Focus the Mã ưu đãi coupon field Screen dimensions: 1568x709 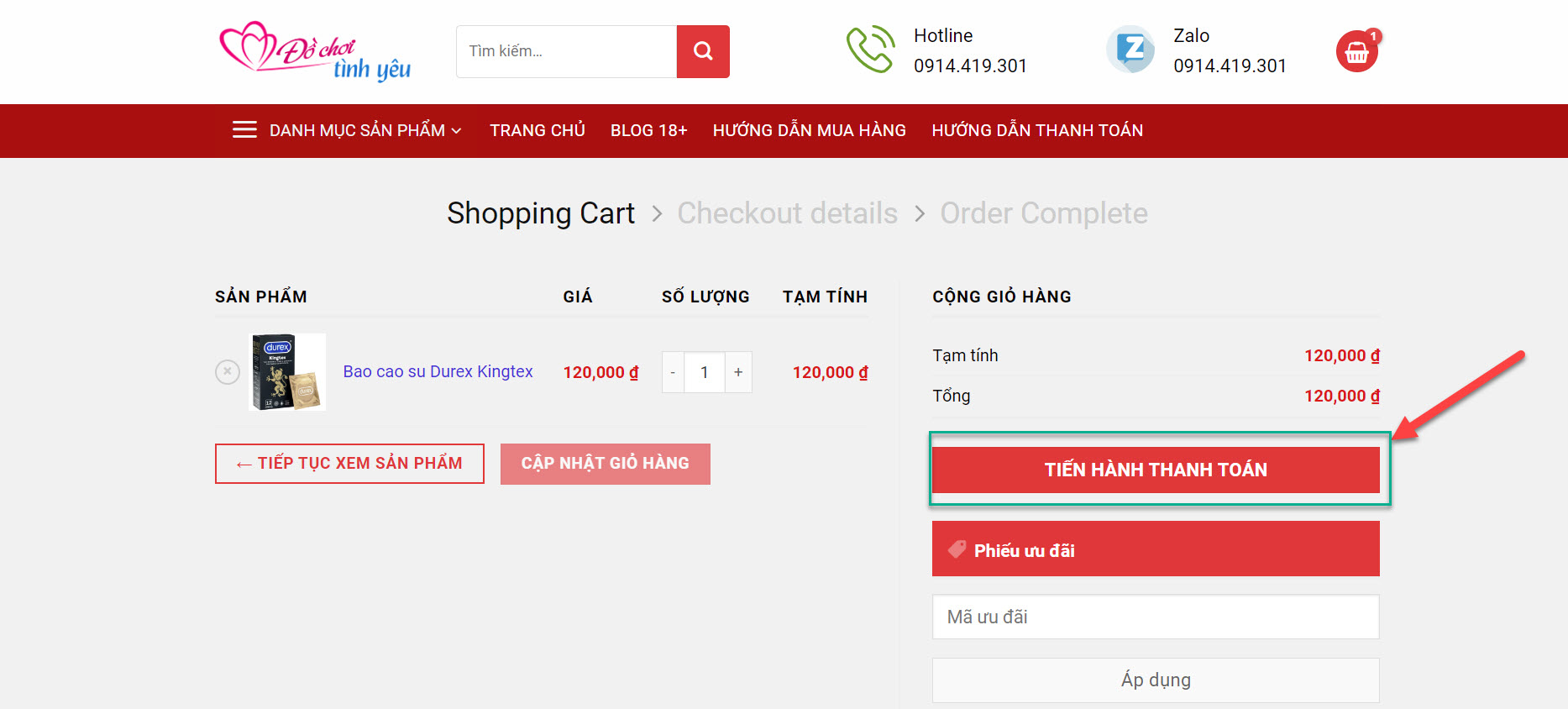coord(1156,617)
